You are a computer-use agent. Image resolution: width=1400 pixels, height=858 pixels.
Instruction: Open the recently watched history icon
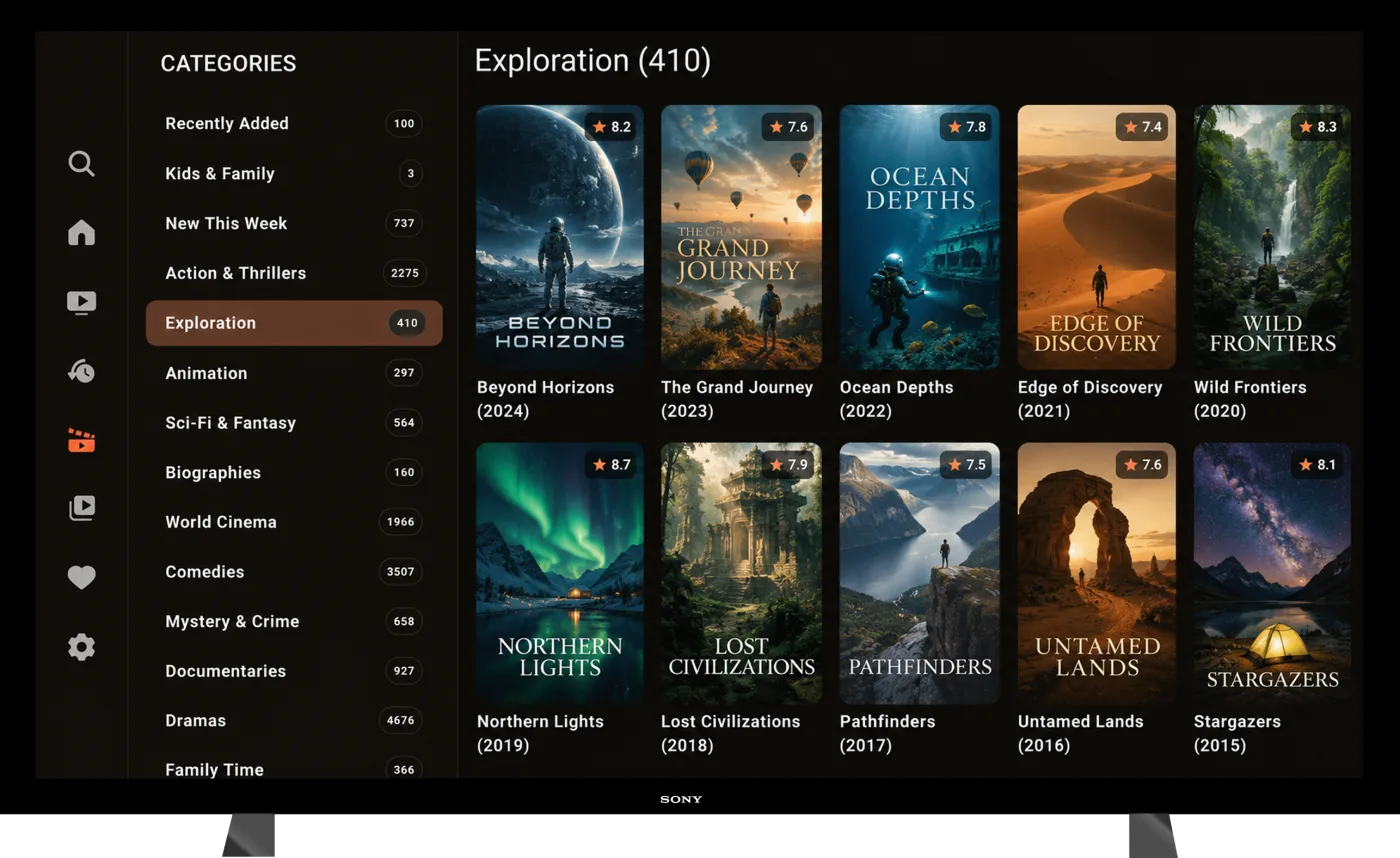[82, 371]
